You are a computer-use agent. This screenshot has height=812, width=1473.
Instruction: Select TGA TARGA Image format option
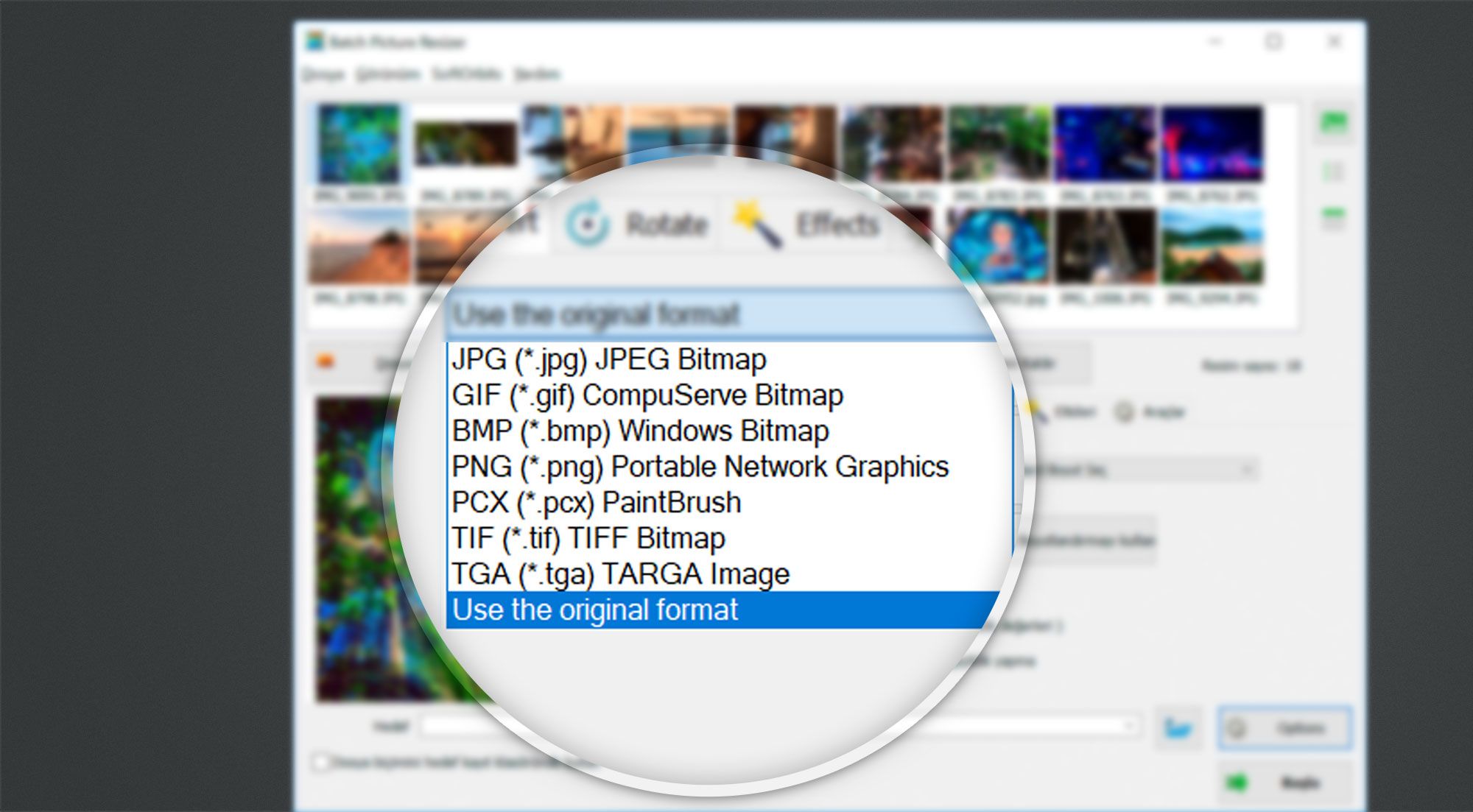pyautogui.click(x=610, y=571)
